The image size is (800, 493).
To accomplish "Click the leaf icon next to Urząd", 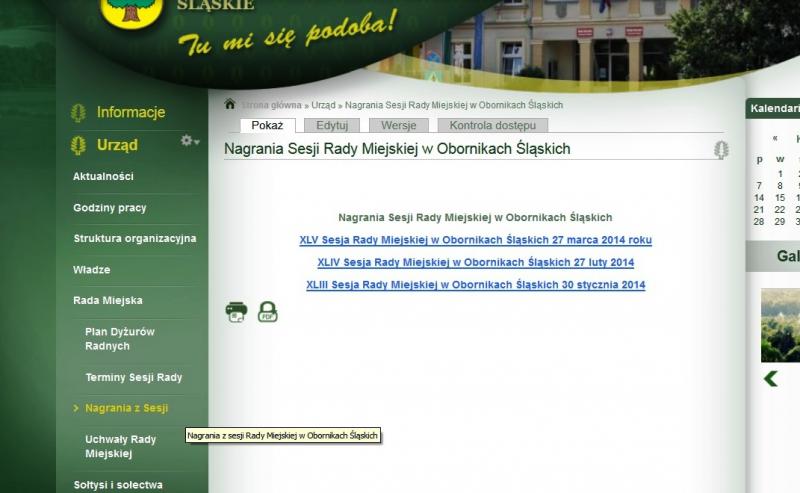I will coord(78,146).
